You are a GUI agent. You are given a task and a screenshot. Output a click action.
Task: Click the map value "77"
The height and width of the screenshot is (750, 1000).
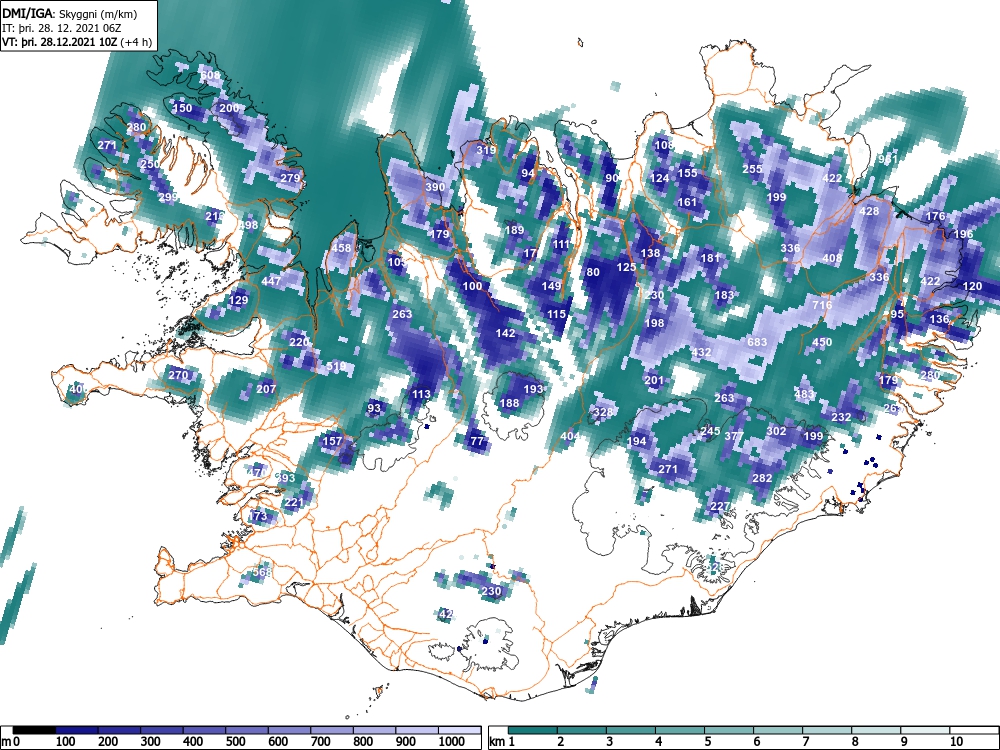(477, 441)
